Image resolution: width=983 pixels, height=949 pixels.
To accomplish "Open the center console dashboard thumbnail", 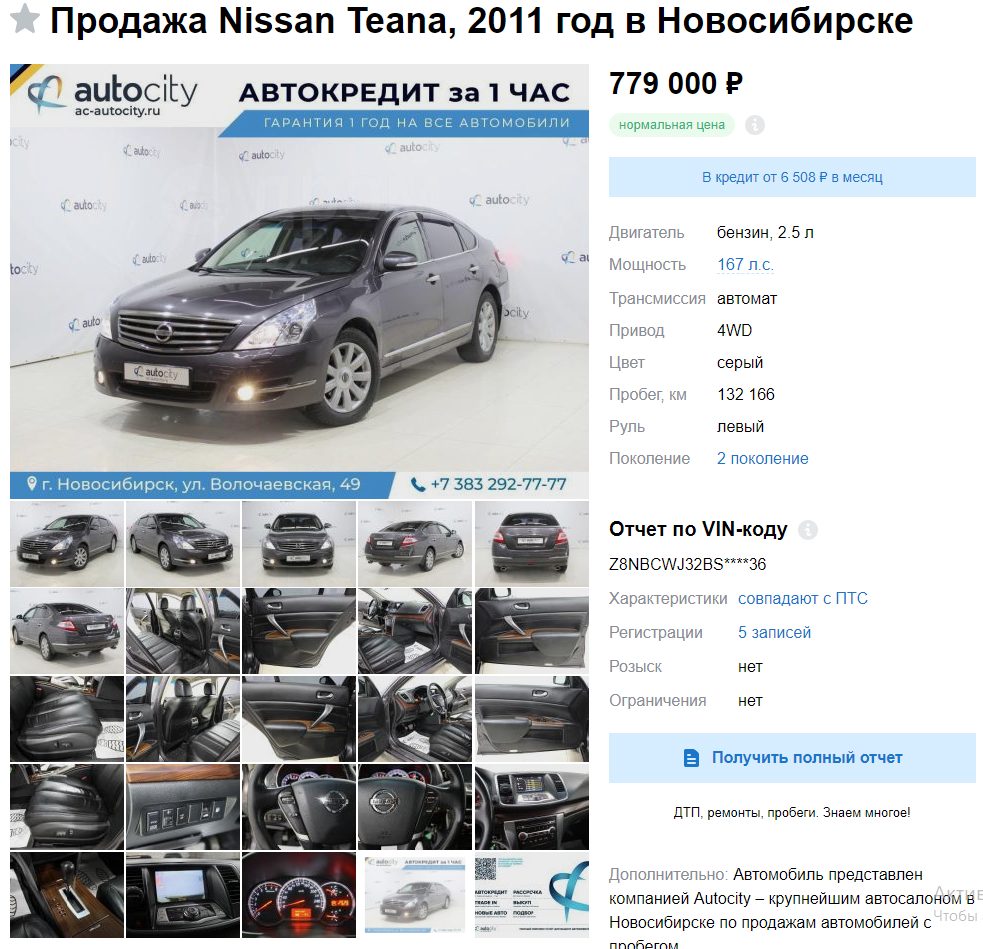I will 532,807.
